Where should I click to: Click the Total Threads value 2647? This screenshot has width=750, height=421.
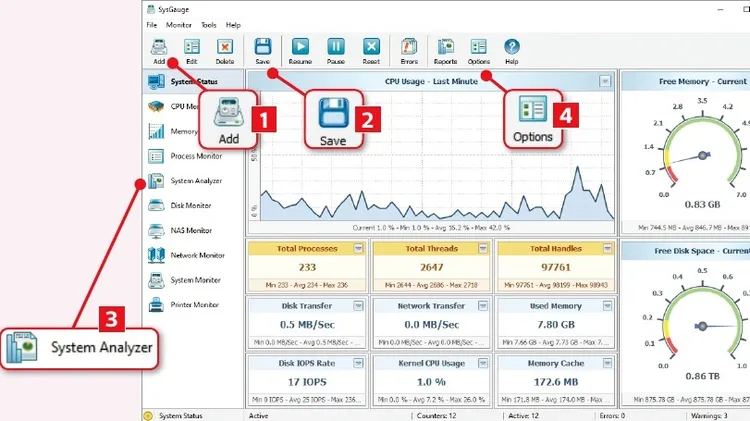click(x=431, y=267)
